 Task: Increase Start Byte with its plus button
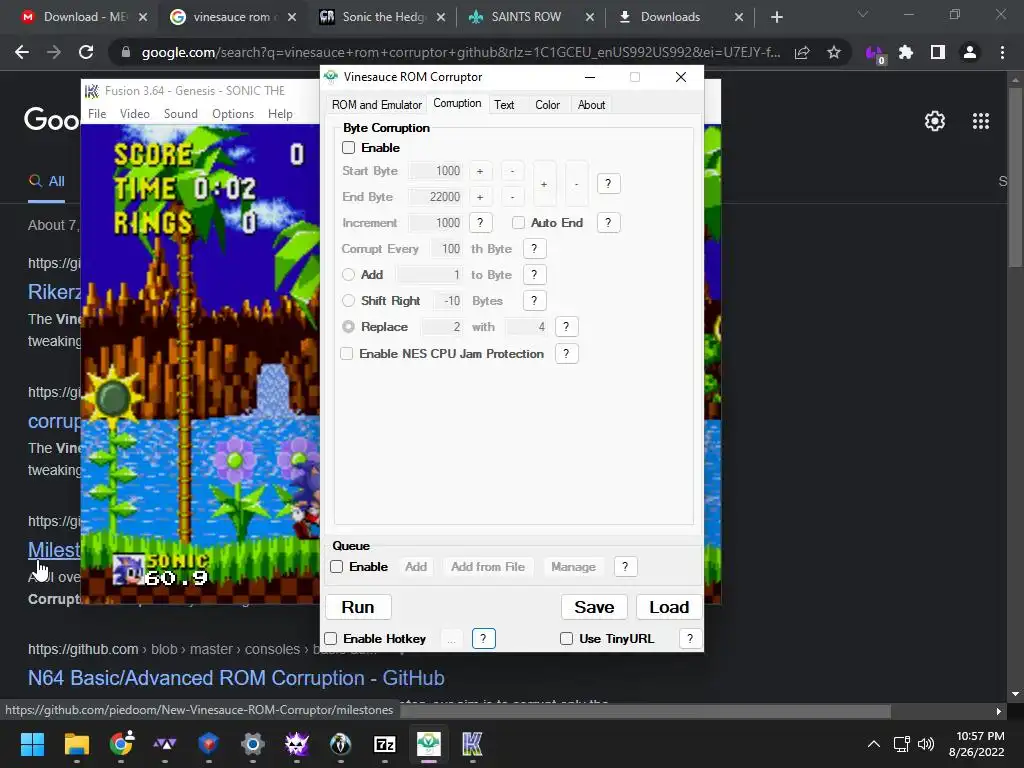point(479,171)
